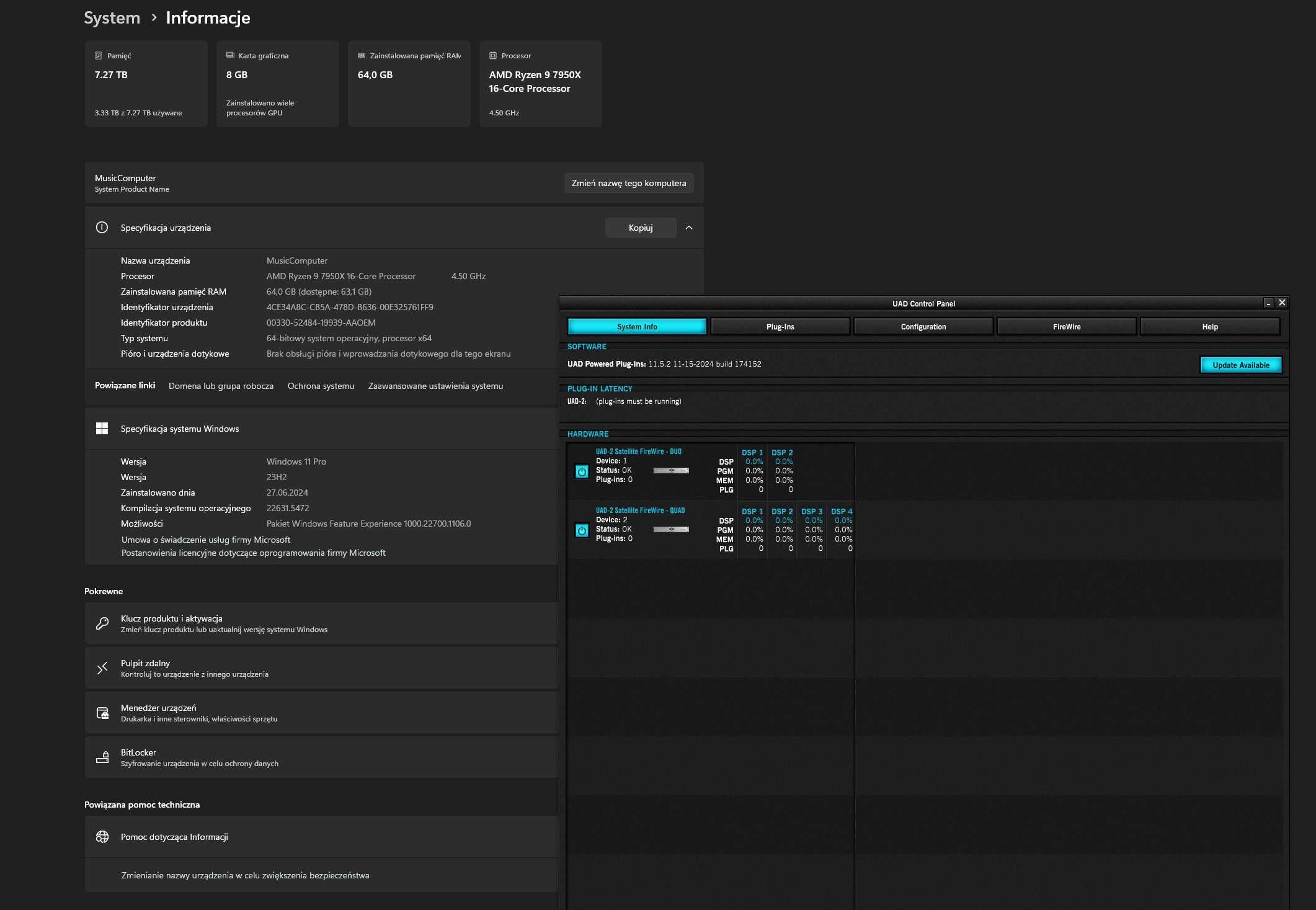Toggle power for UAD-2 Satellite FireWire QUAD

click(x=582, y=530)
